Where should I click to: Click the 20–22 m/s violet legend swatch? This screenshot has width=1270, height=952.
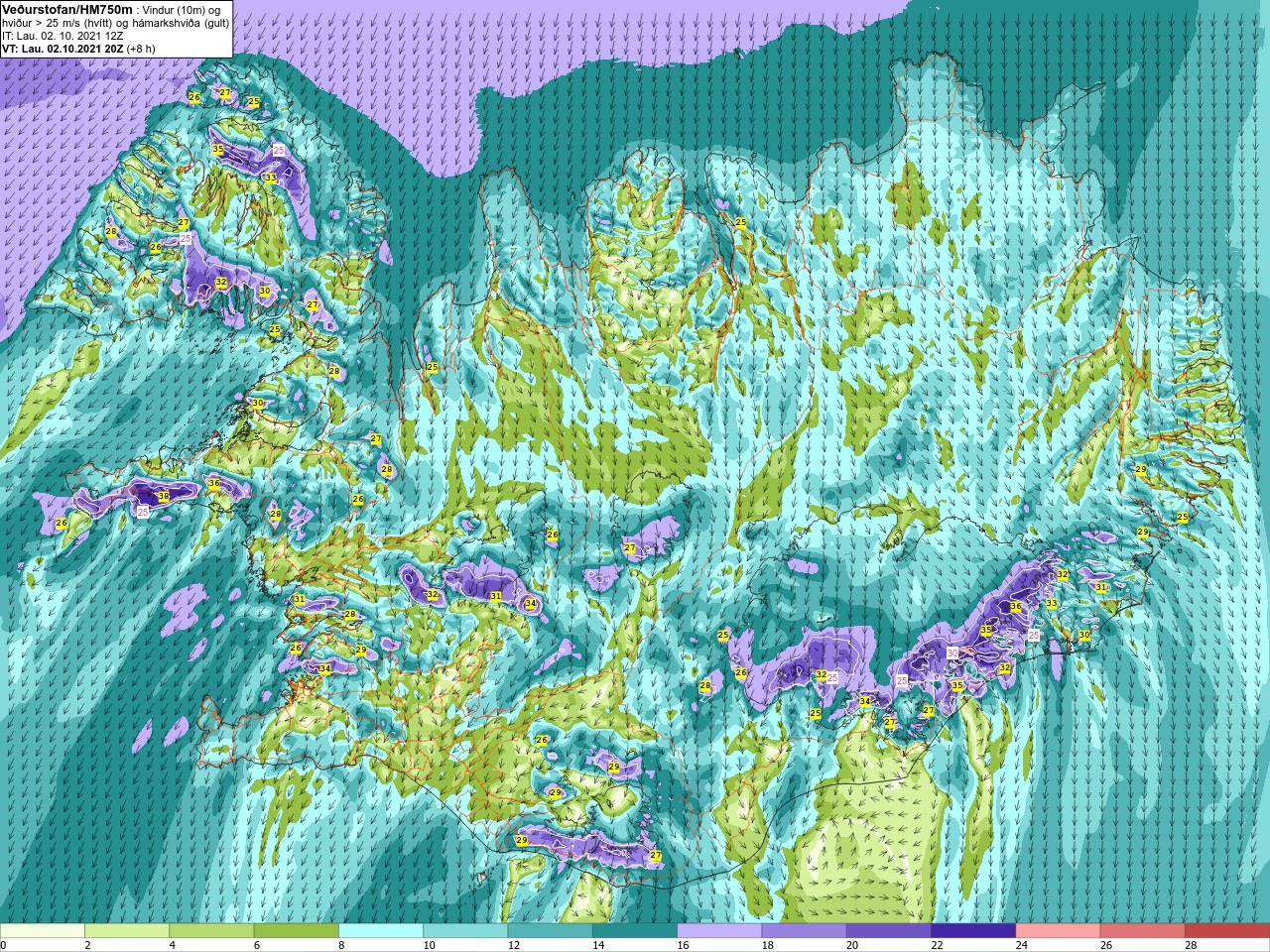point(889,931)
